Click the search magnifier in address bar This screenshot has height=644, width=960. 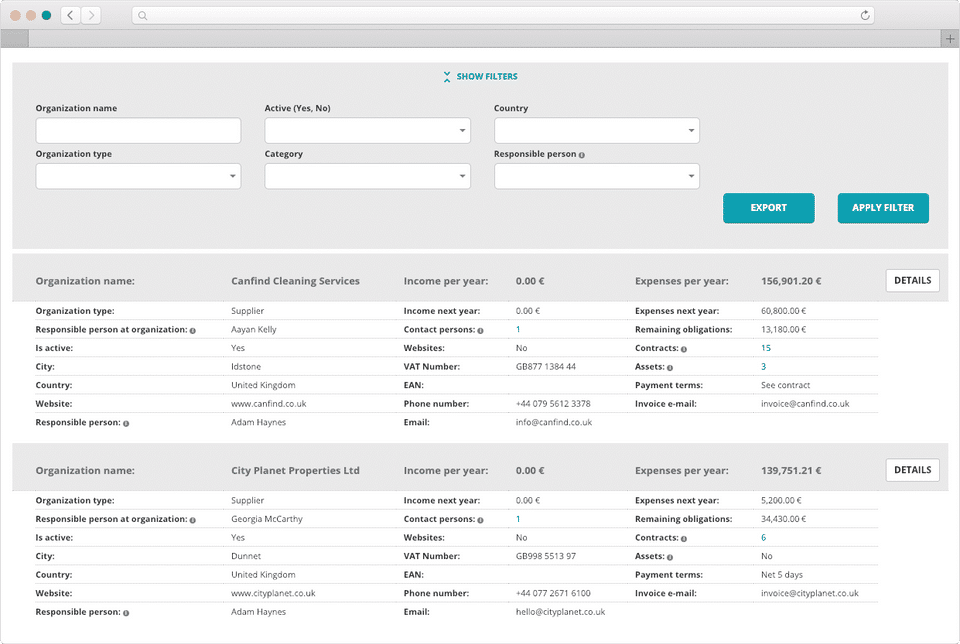(x=143, y=16)
